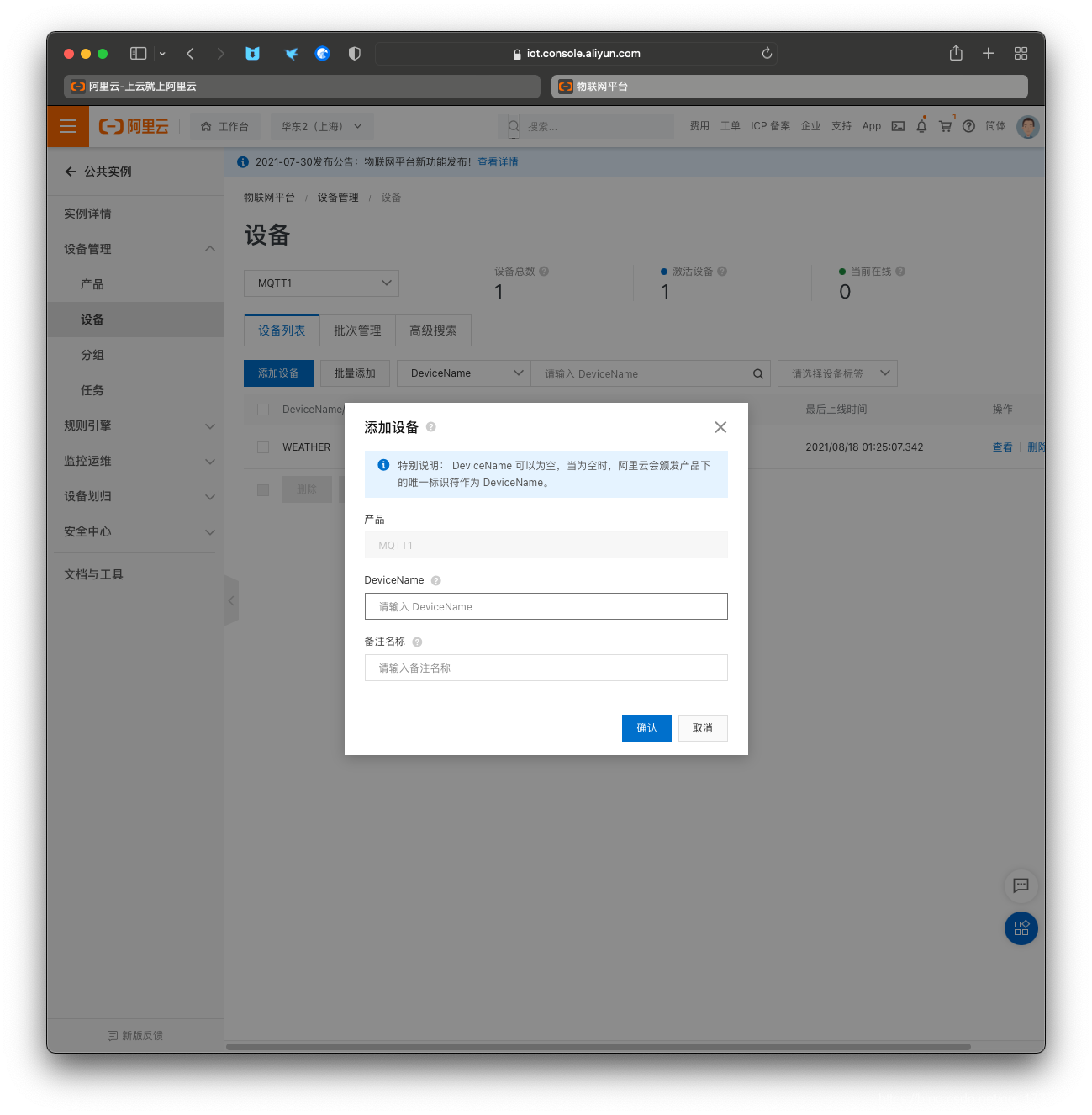Close the 添加设备 dialog
The width and height of the screenshot is (1092, 1115).
point(720,427)
